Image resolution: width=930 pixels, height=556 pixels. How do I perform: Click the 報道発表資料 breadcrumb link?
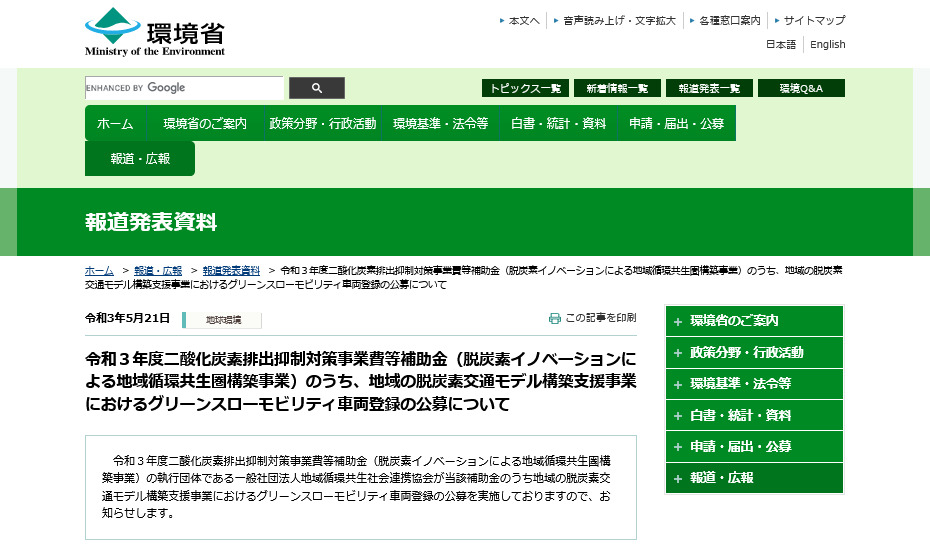point(231,271)
